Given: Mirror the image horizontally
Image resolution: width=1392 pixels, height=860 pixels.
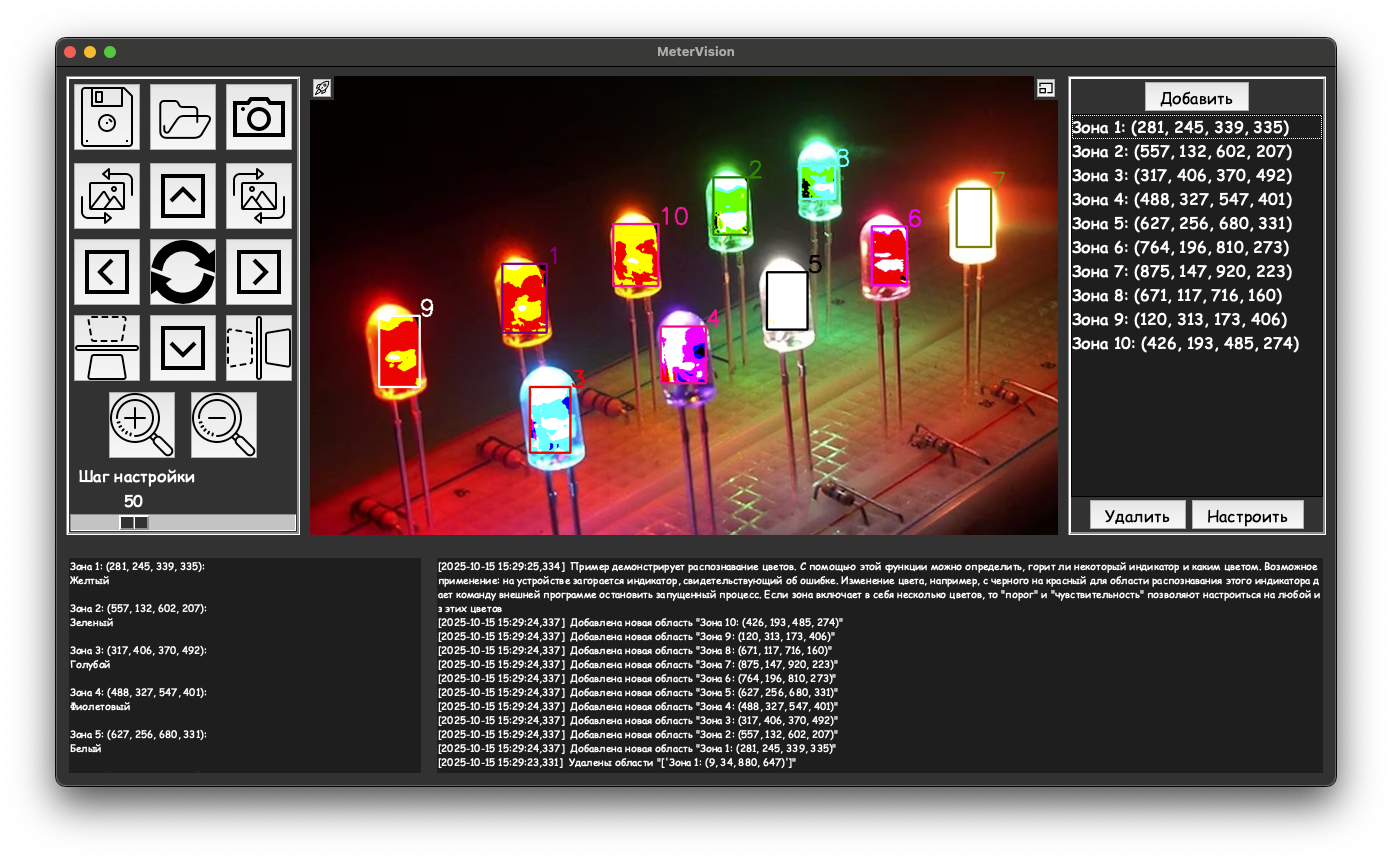Looking at the screenshot, I should tap(259, 348).
